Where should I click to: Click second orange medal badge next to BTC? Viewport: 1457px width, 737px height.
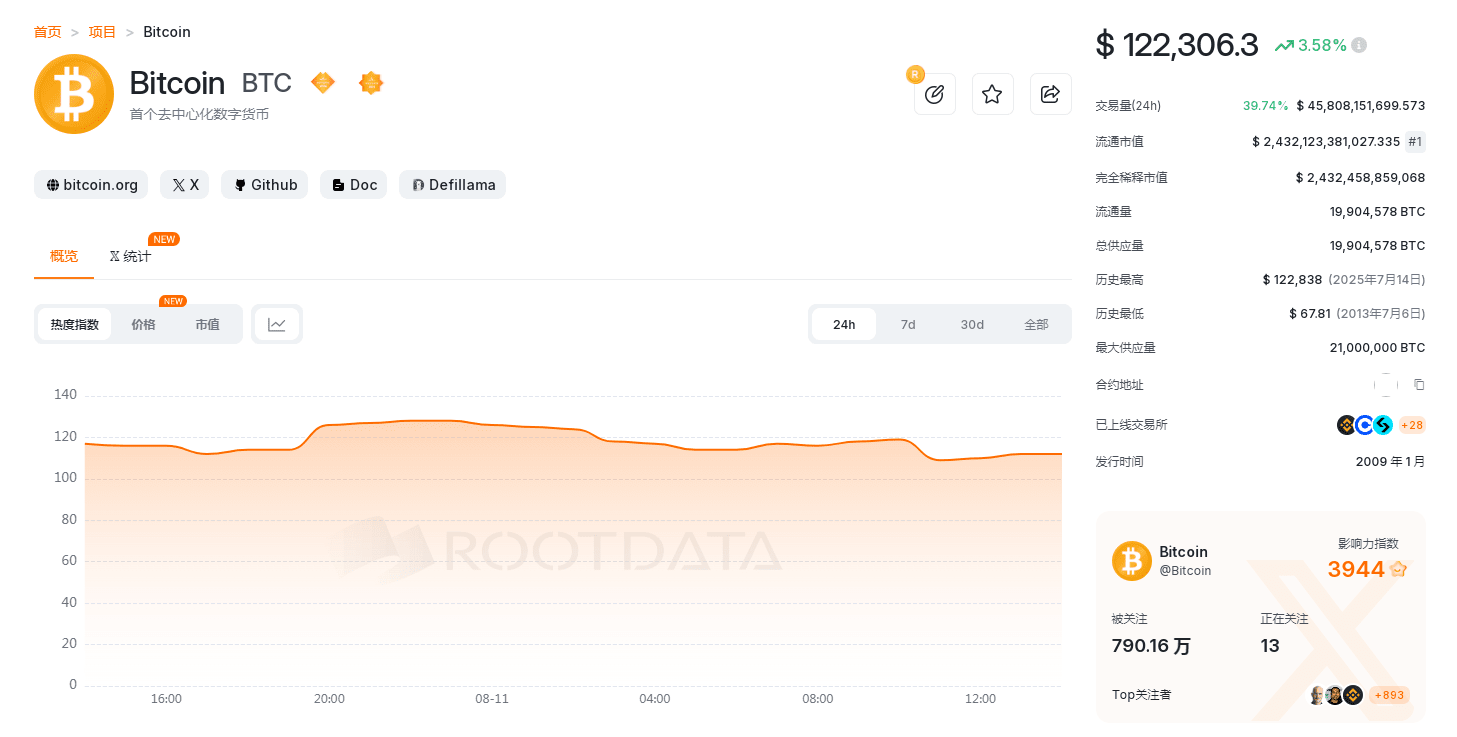[x=371, y=82]
